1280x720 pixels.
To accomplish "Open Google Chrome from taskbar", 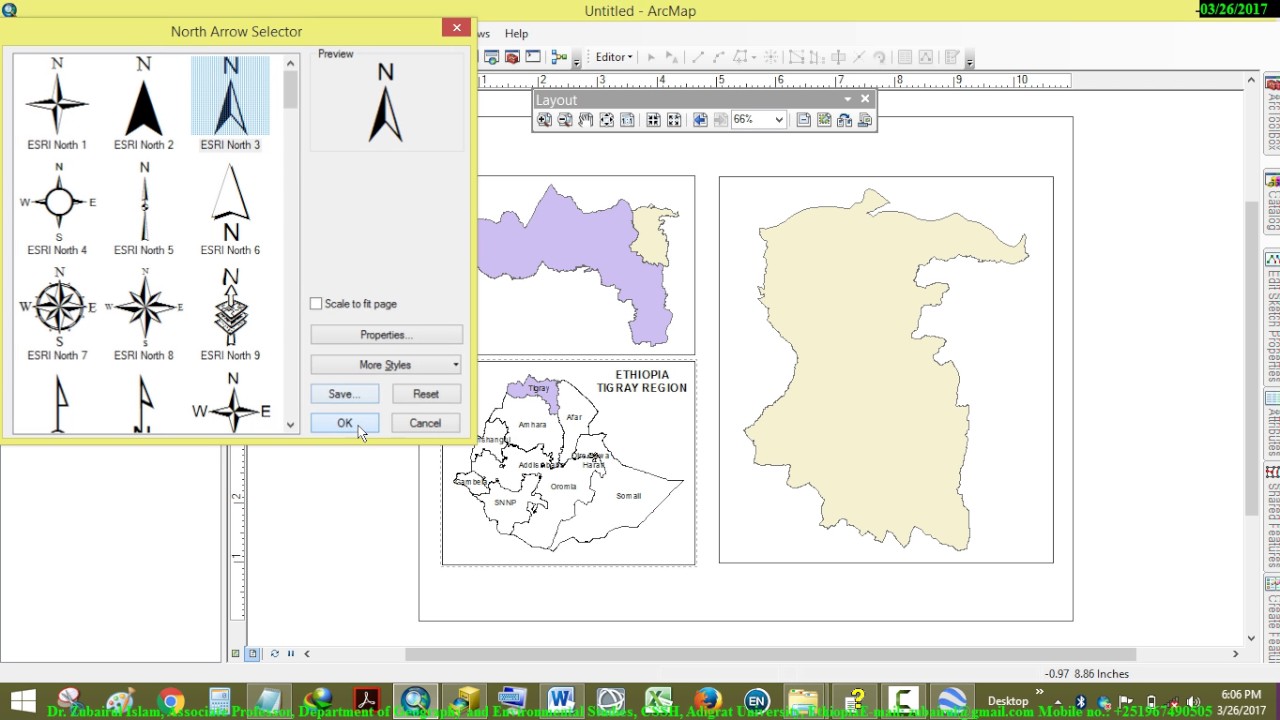I will coord(171,700).
